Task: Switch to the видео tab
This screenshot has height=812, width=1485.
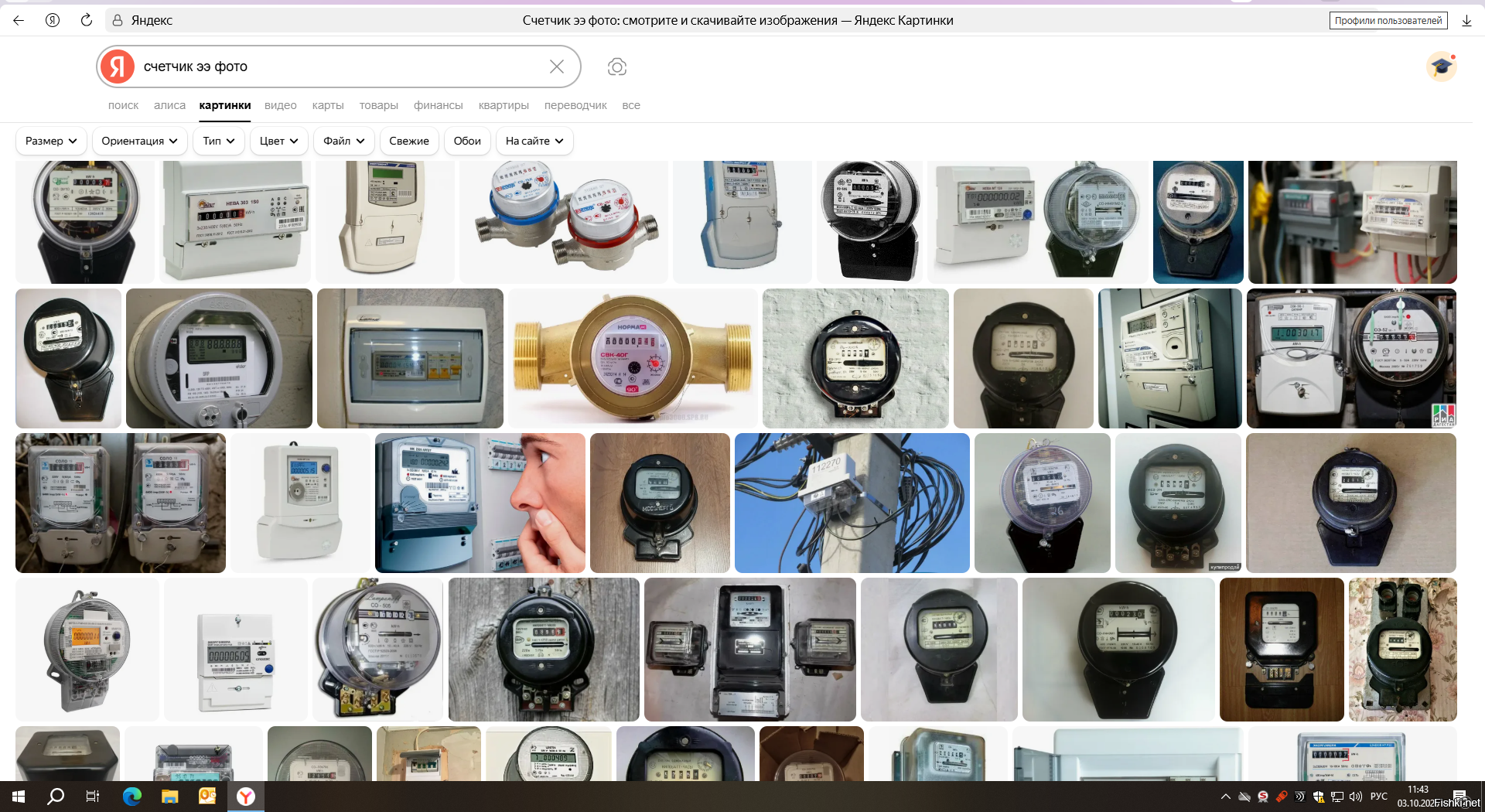Action: 280,105
